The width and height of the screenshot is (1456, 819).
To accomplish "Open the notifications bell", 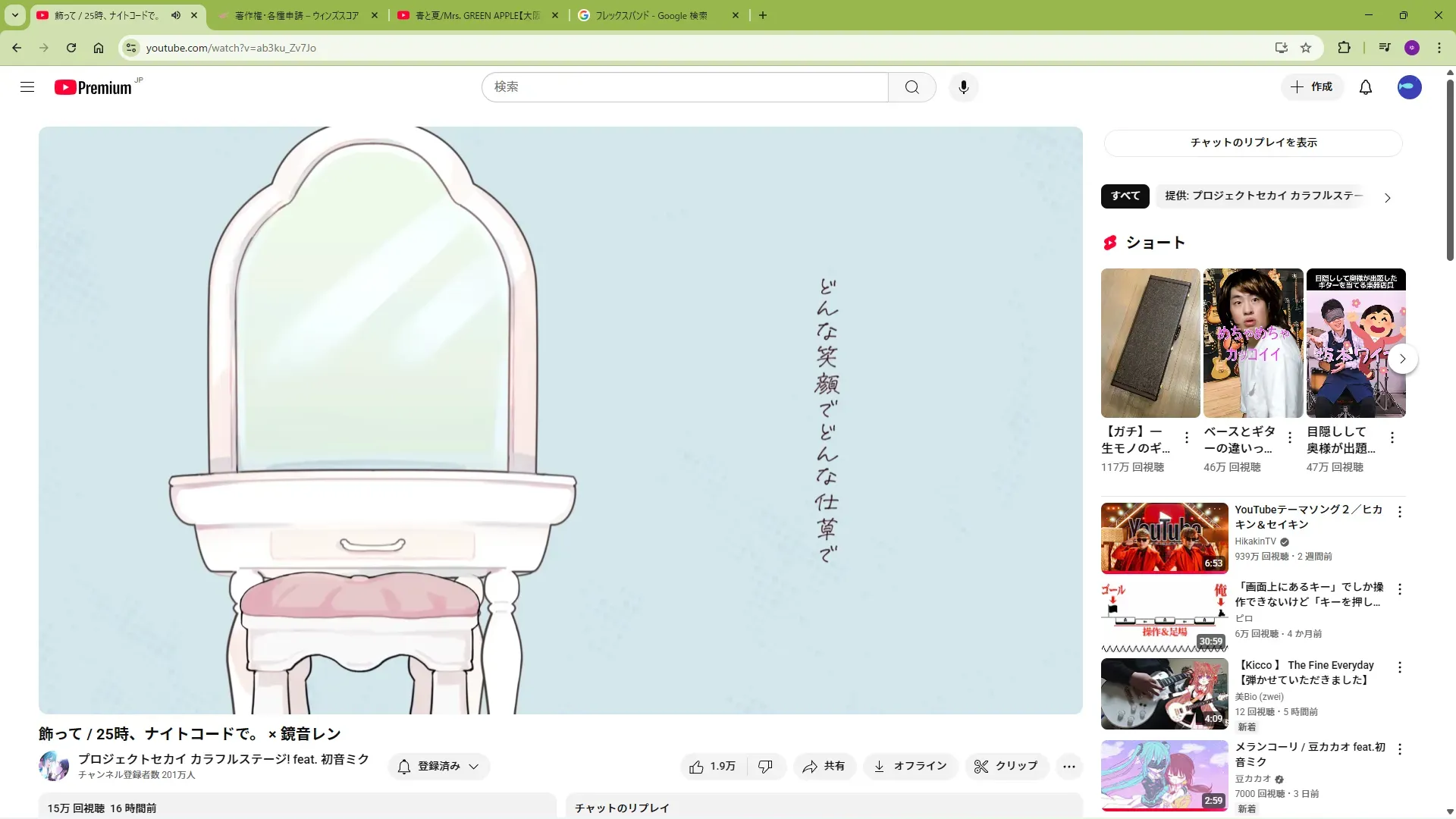I will coord(1365,87).
